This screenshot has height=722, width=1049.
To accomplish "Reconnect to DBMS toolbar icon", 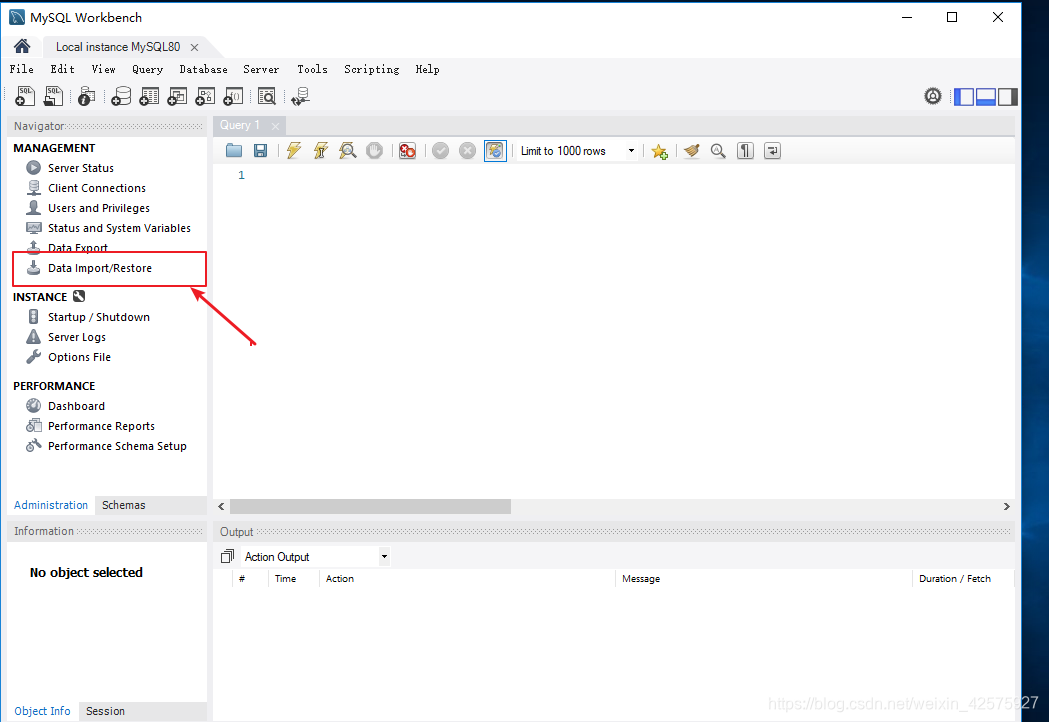I will point(300,96).
